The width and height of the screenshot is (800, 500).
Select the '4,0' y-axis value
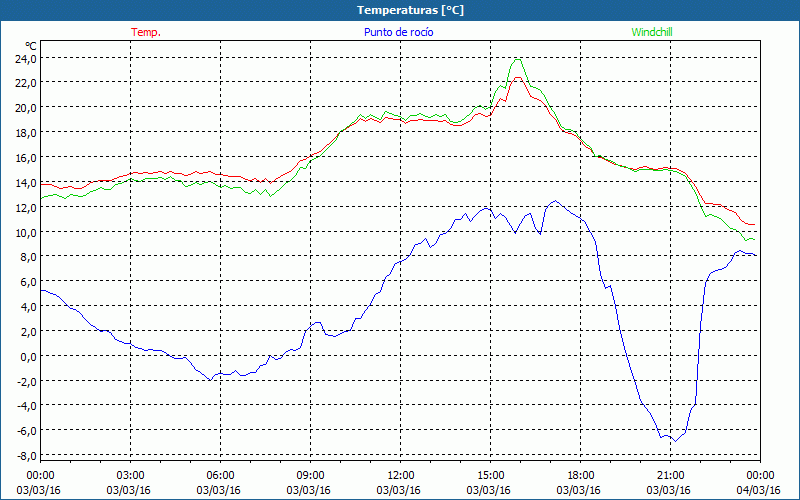tap(28, 307)
